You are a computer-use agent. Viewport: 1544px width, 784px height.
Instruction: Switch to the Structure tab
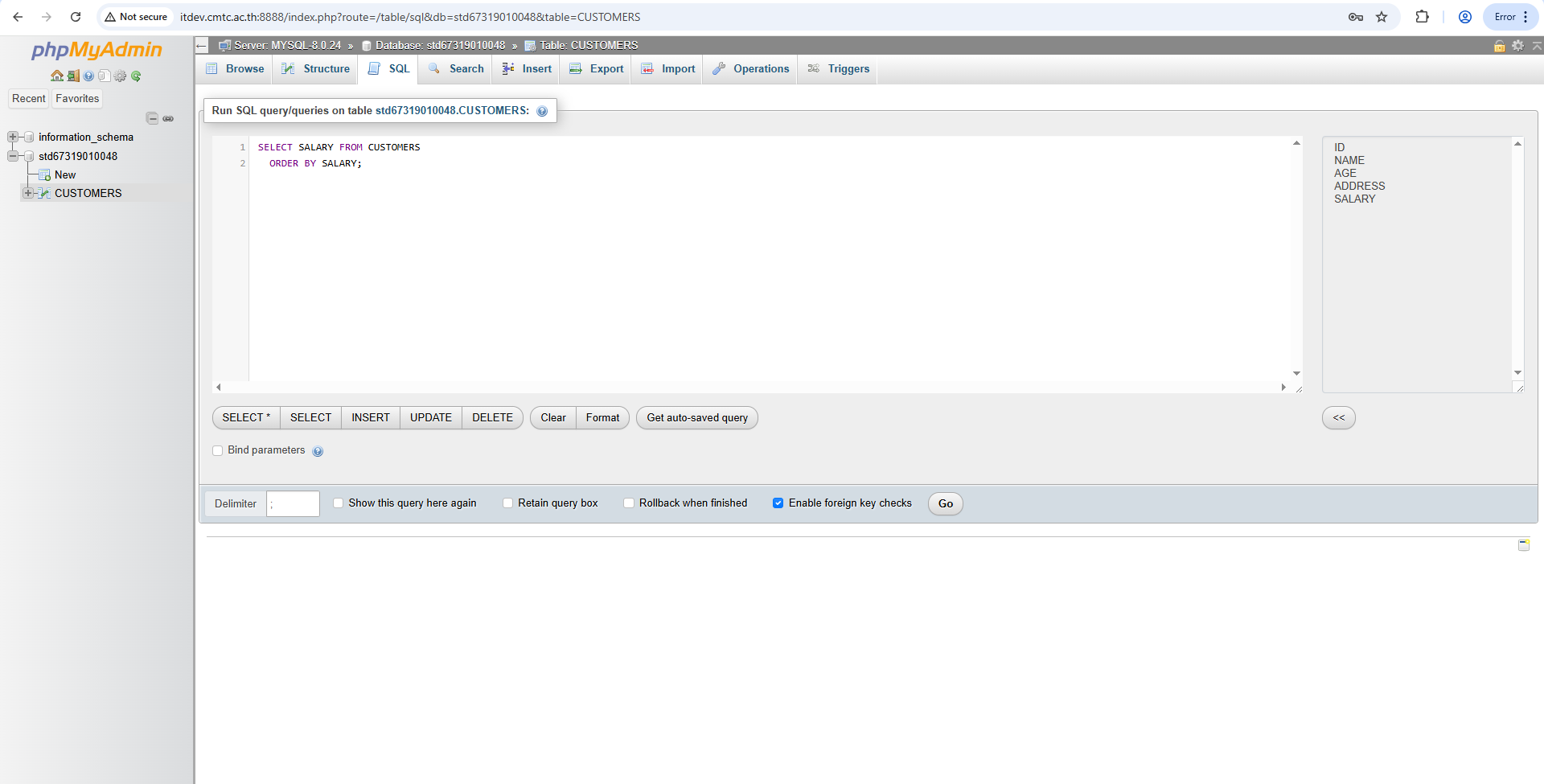pos(316,69)
